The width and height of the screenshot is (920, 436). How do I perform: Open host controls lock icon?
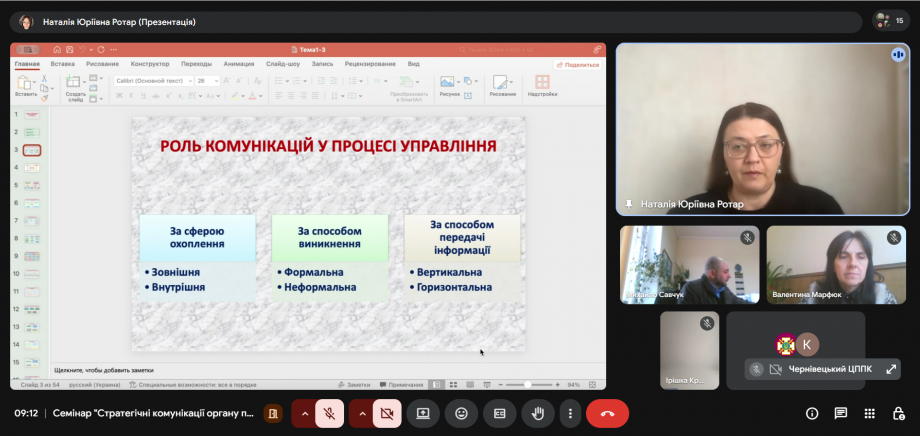point(898,413)
